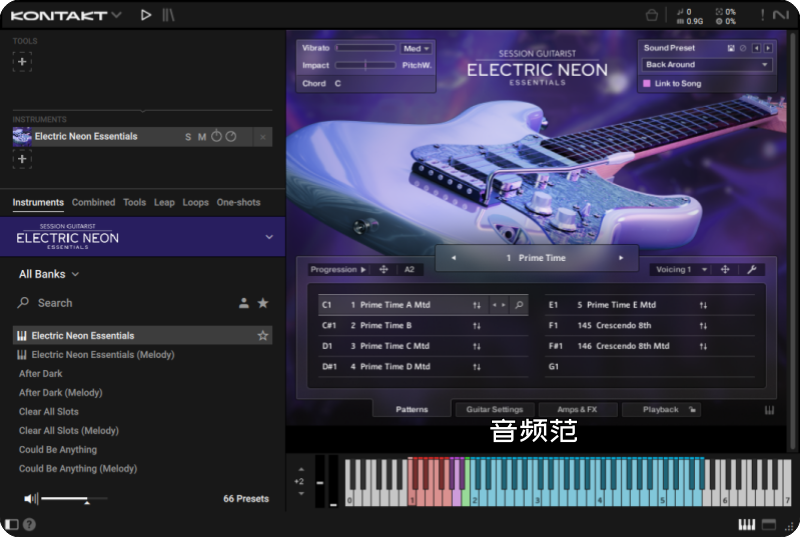The height and width of the screenshot is (537, 800).
Task: Toggle the Link to Song checkbox
Action: click(x=647, y=84)
